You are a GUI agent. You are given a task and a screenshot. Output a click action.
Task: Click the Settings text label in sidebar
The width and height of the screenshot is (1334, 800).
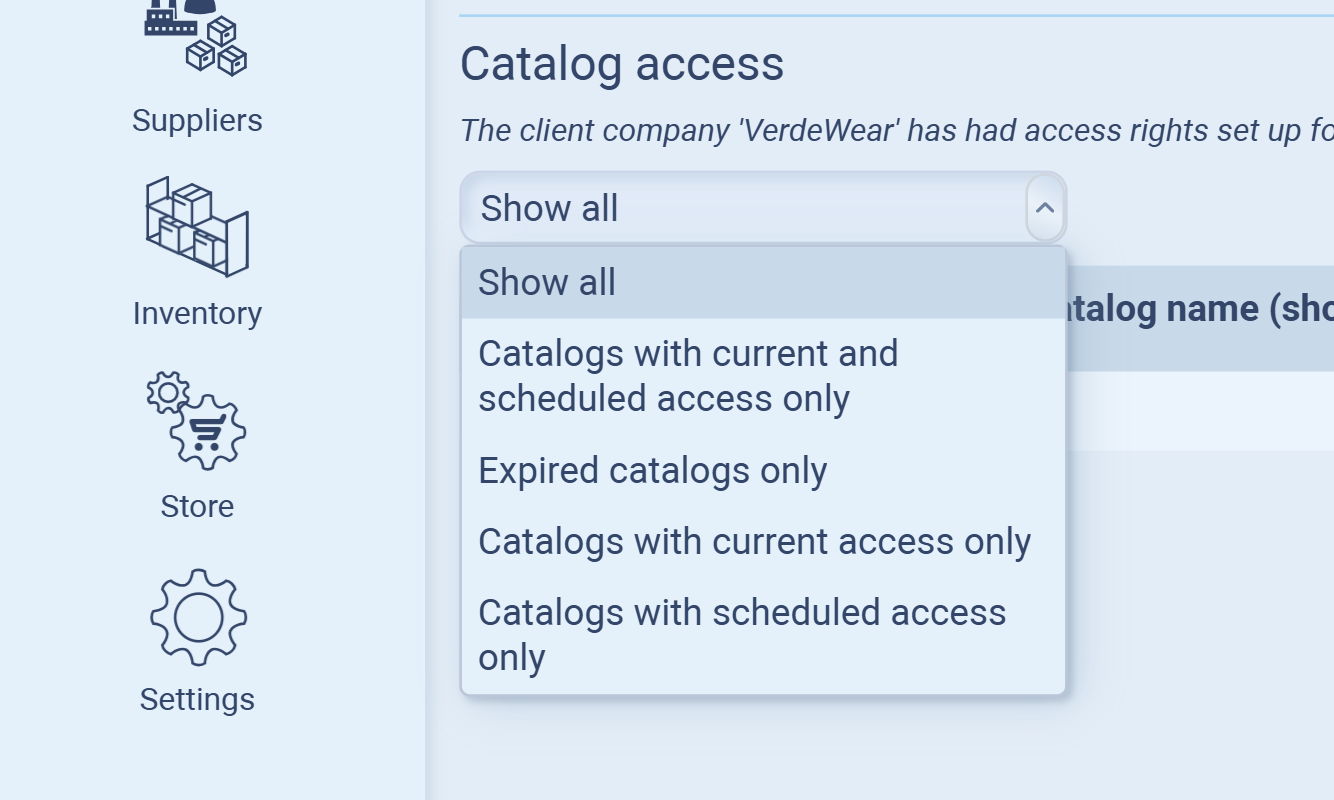[197, 699]
